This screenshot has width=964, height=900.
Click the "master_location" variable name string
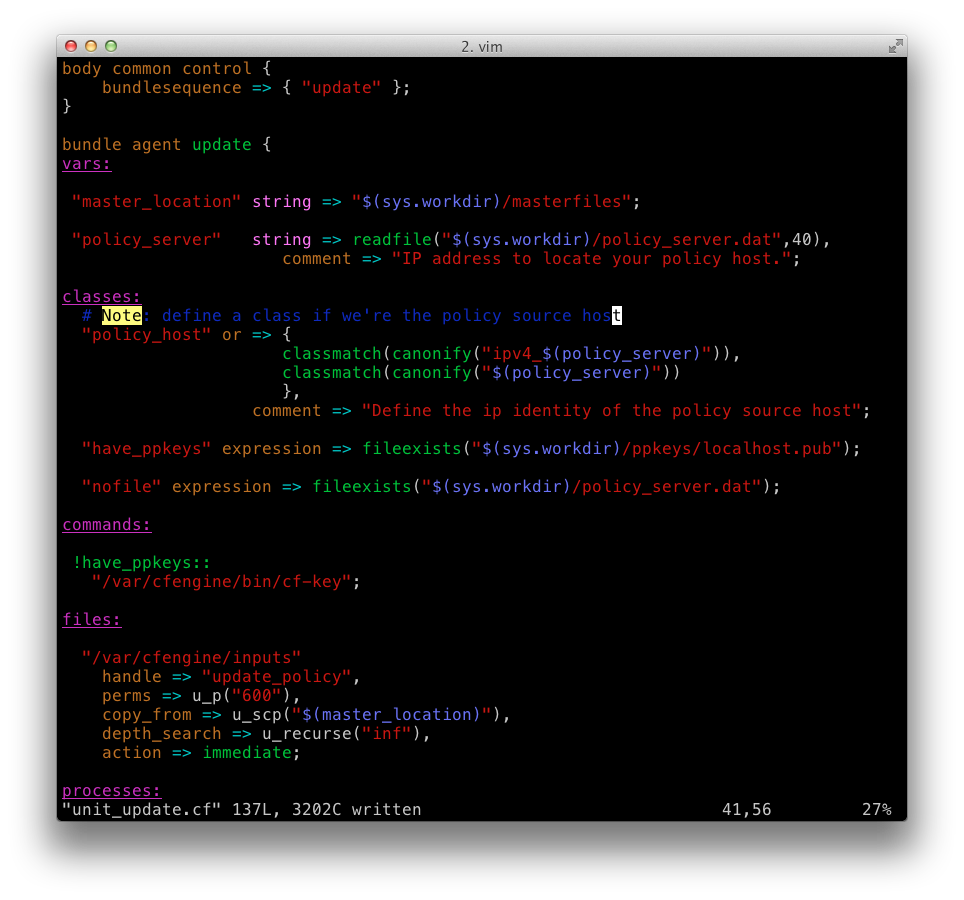(157, 202)
